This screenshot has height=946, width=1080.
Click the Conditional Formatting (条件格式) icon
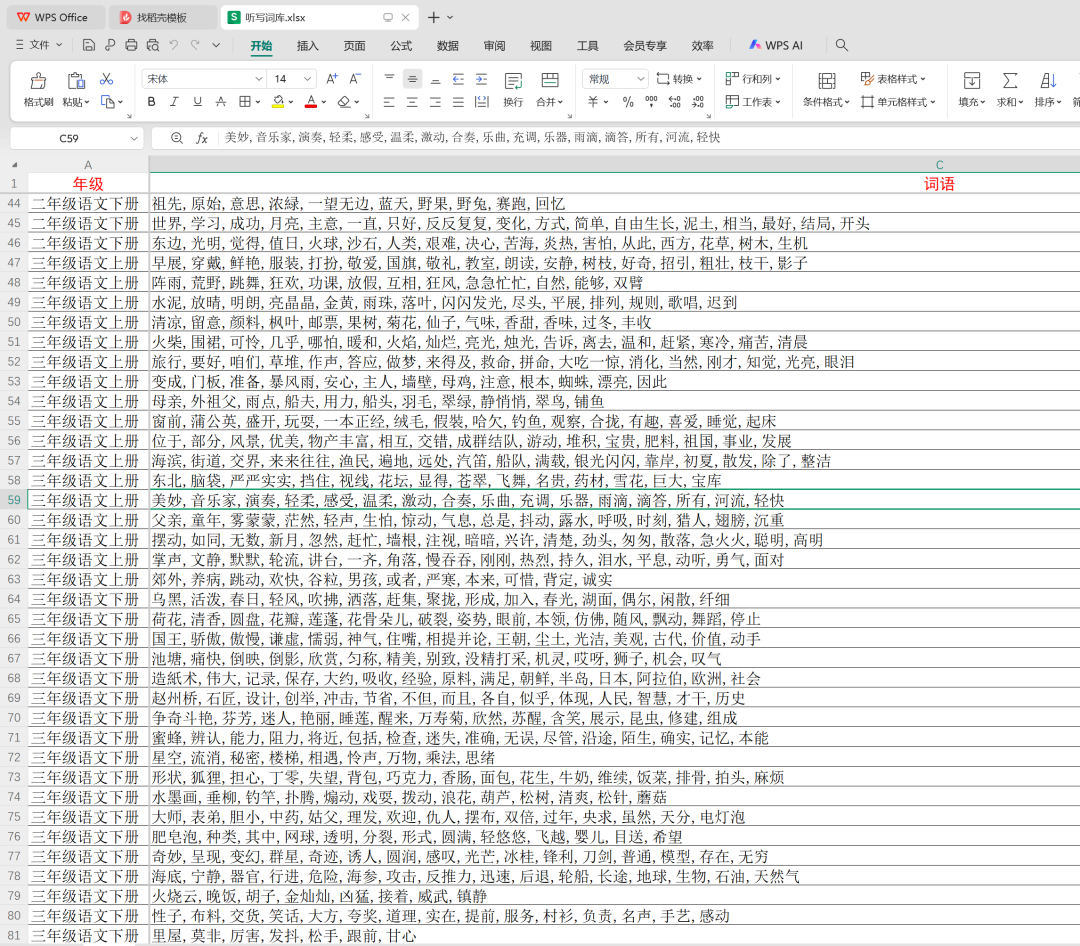(x=827, y=81)
